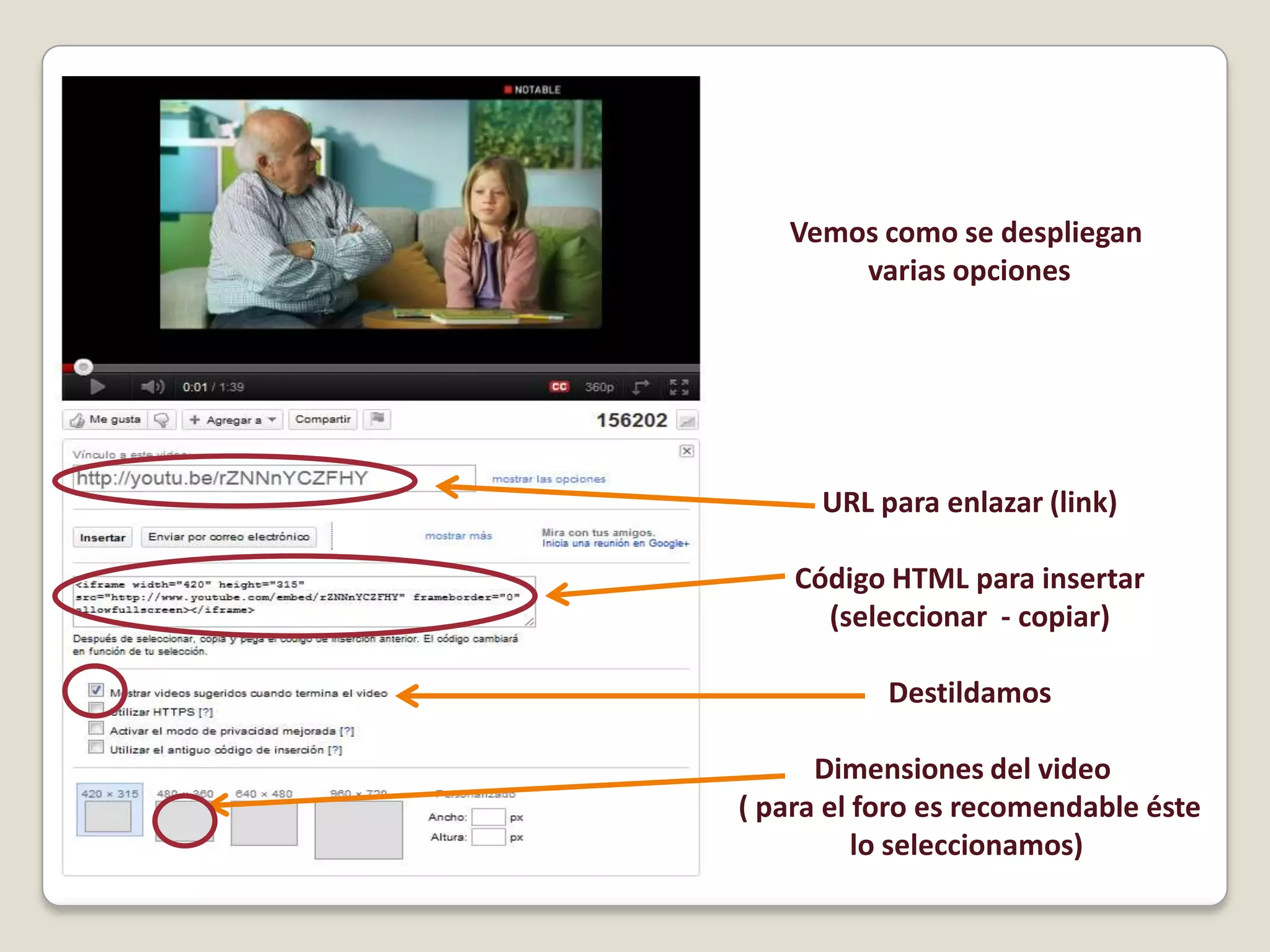
Task: Uncheck Mostrar videos sugeridos checkbox
Action: [95, 690]
